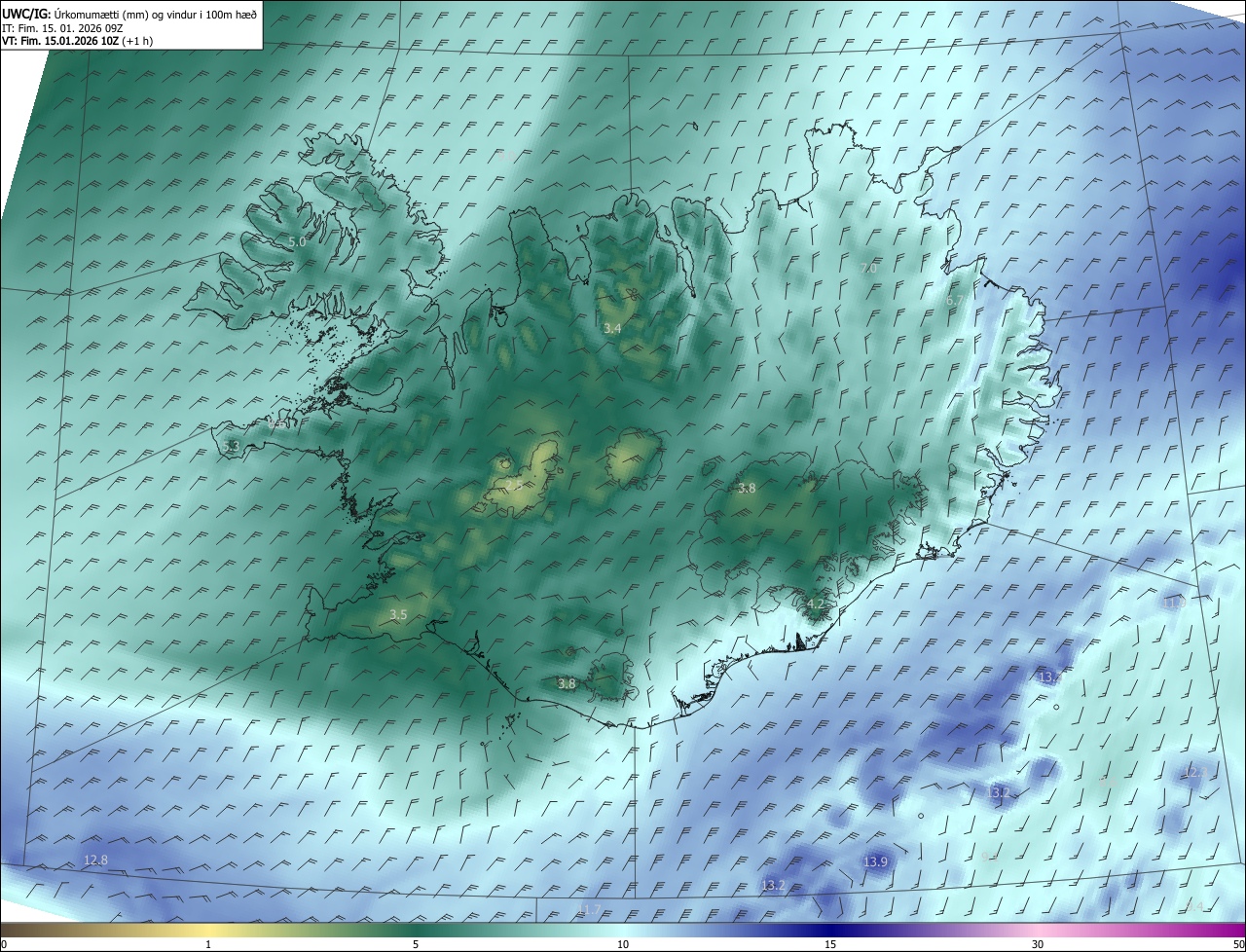Click the 50 tick on the colour scale
The height and width of the screenshot is (952, 1246).
pyautogui.click(x=1238, y=945)
